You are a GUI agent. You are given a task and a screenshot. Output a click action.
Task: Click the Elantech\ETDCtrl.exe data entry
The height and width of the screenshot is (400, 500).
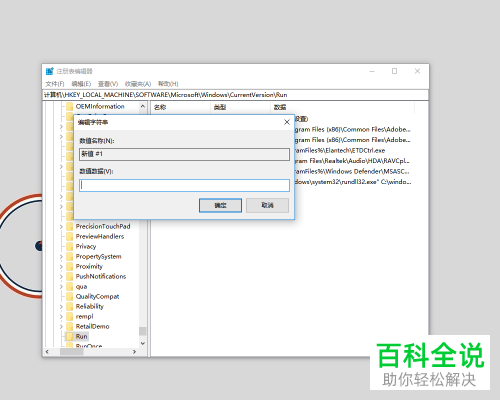point(340,150)
